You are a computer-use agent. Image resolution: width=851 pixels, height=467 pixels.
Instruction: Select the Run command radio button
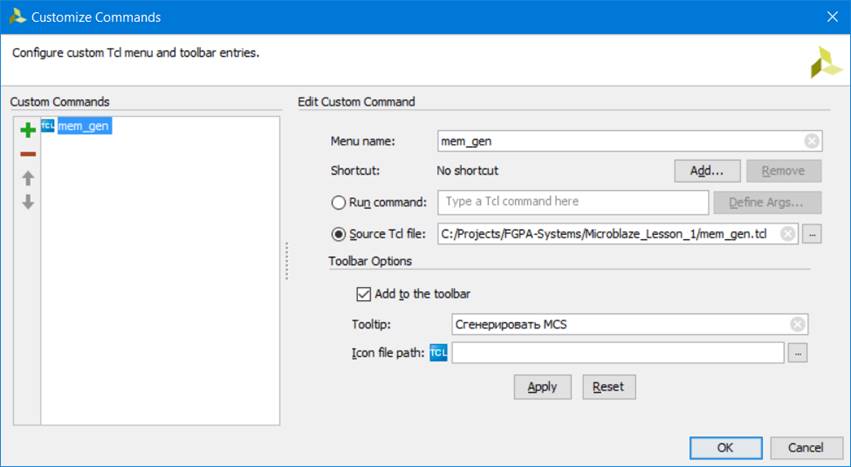tap(338, 203)
